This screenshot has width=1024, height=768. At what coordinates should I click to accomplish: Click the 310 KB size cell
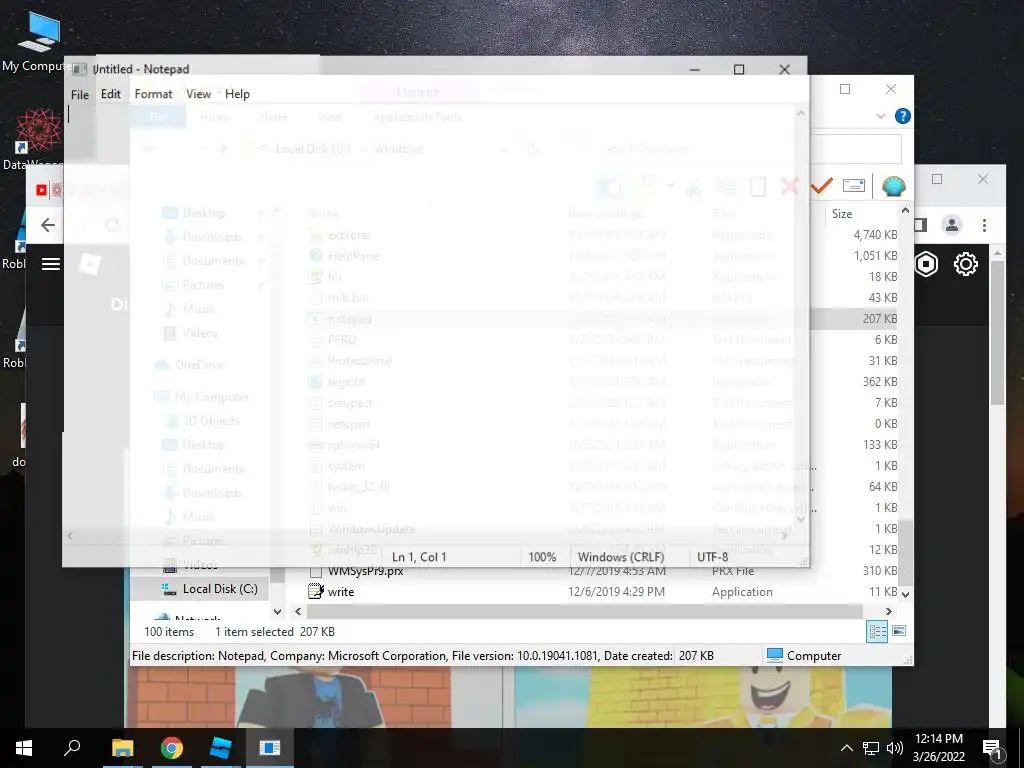(x=880, y=571)
